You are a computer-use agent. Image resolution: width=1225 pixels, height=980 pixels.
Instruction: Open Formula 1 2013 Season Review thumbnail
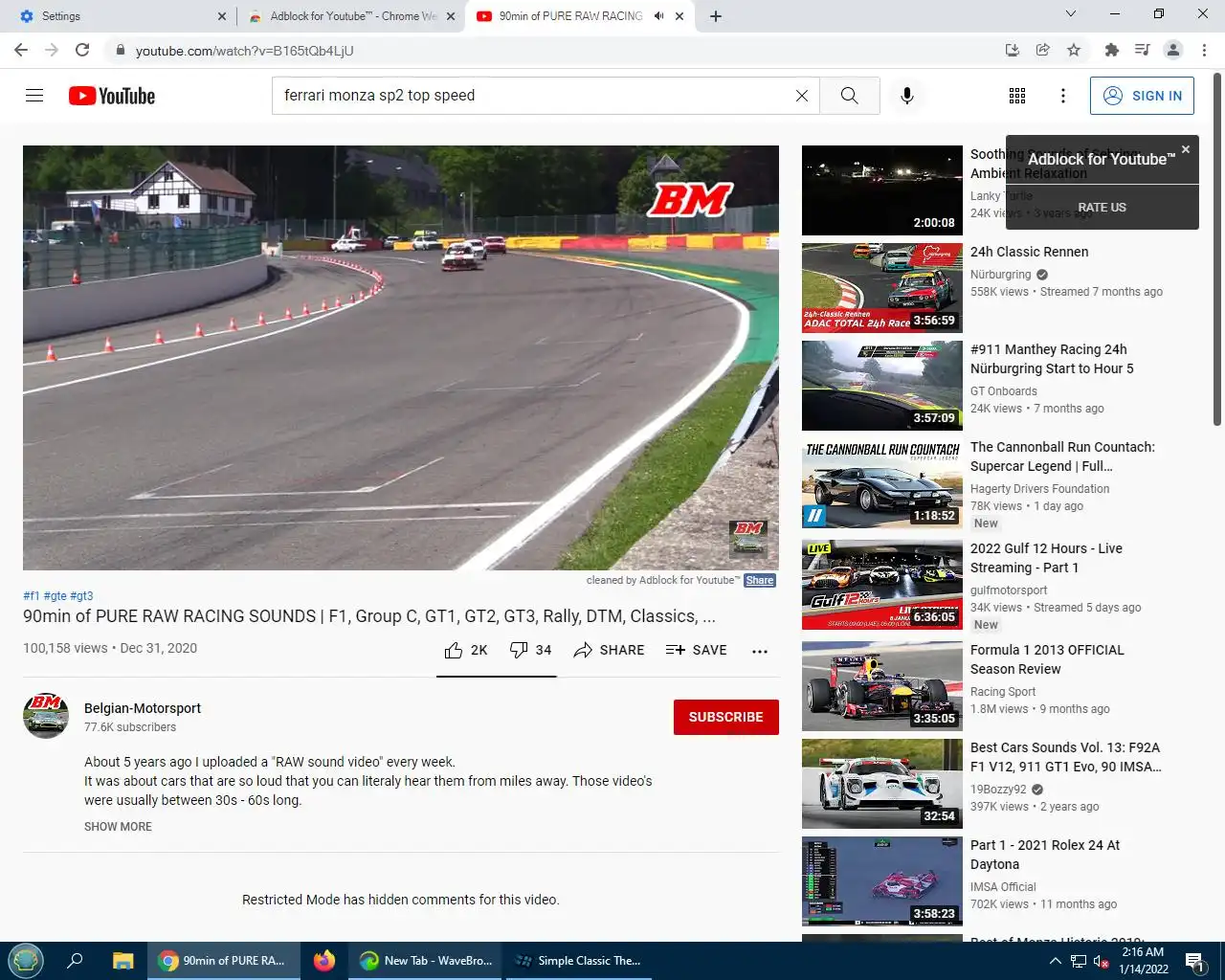point(882,686)
